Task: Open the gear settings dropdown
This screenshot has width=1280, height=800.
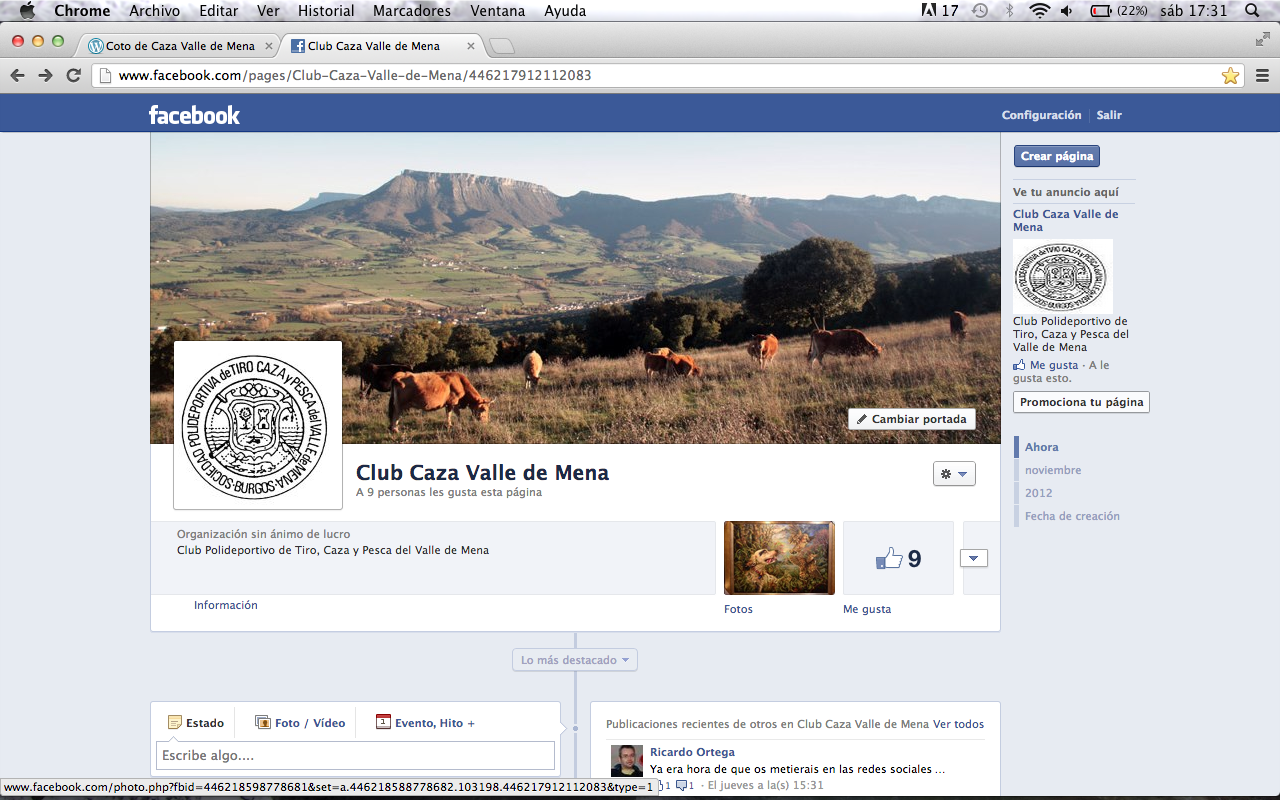Action: [953, 474]
